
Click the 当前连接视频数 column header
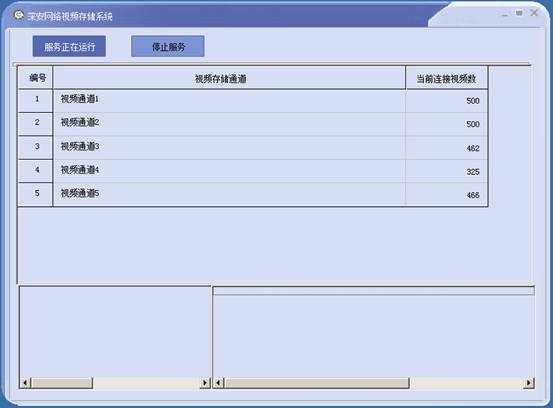coord(446,78)
